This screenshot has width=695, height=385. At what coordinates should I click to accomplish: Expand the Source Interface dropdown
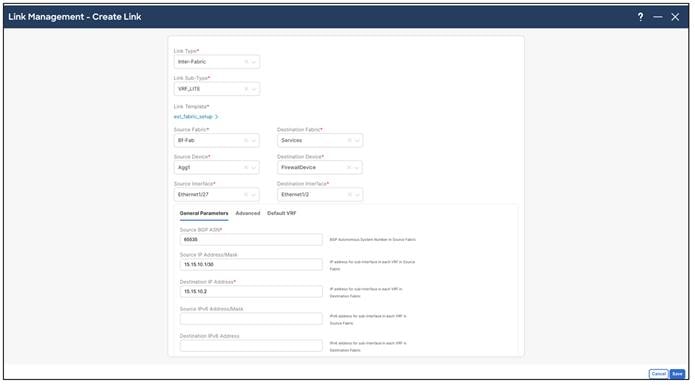[x=254, y=194]
